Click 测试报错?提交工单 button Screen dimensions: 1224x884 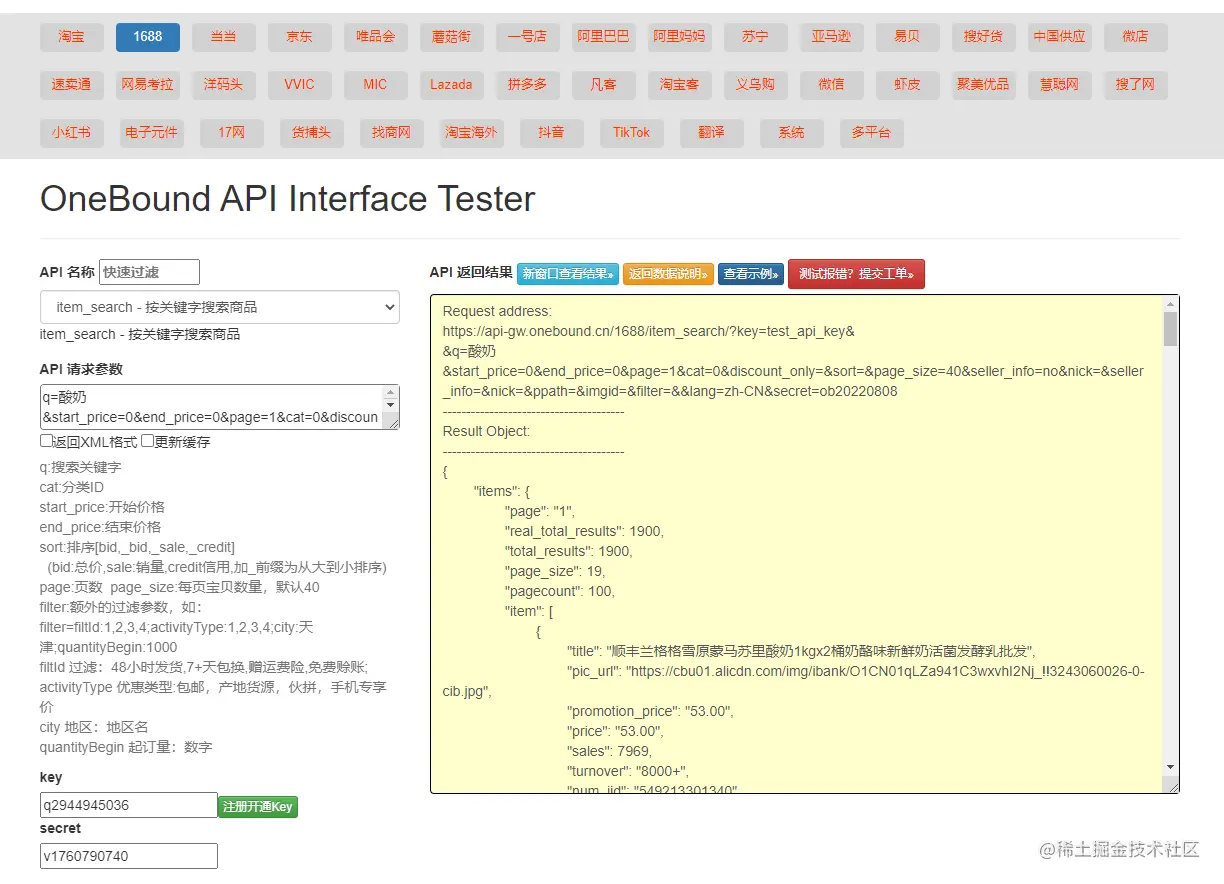[x=856, y=274]
